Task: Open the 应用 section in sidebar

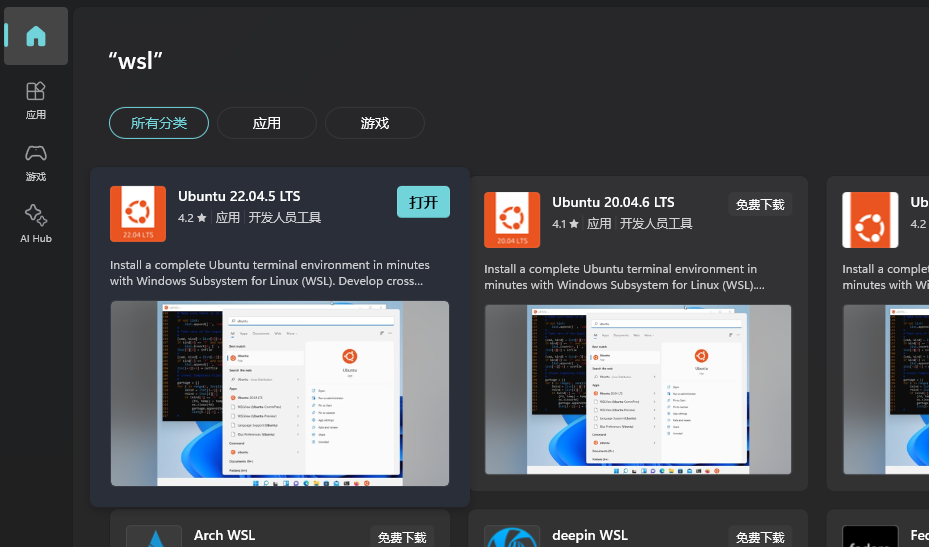Action: pos(36,101)
